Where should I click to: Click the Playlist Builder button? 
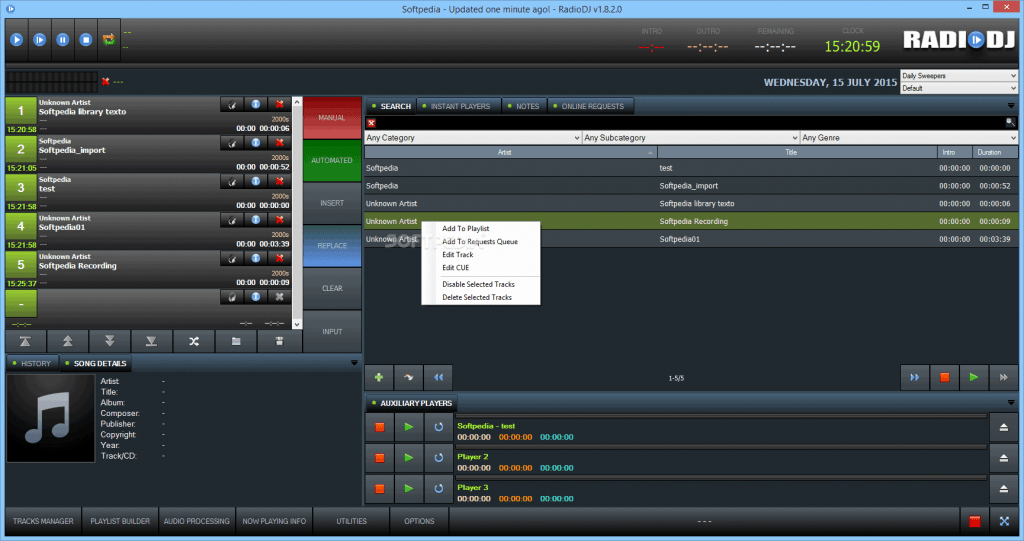point(120,521)
